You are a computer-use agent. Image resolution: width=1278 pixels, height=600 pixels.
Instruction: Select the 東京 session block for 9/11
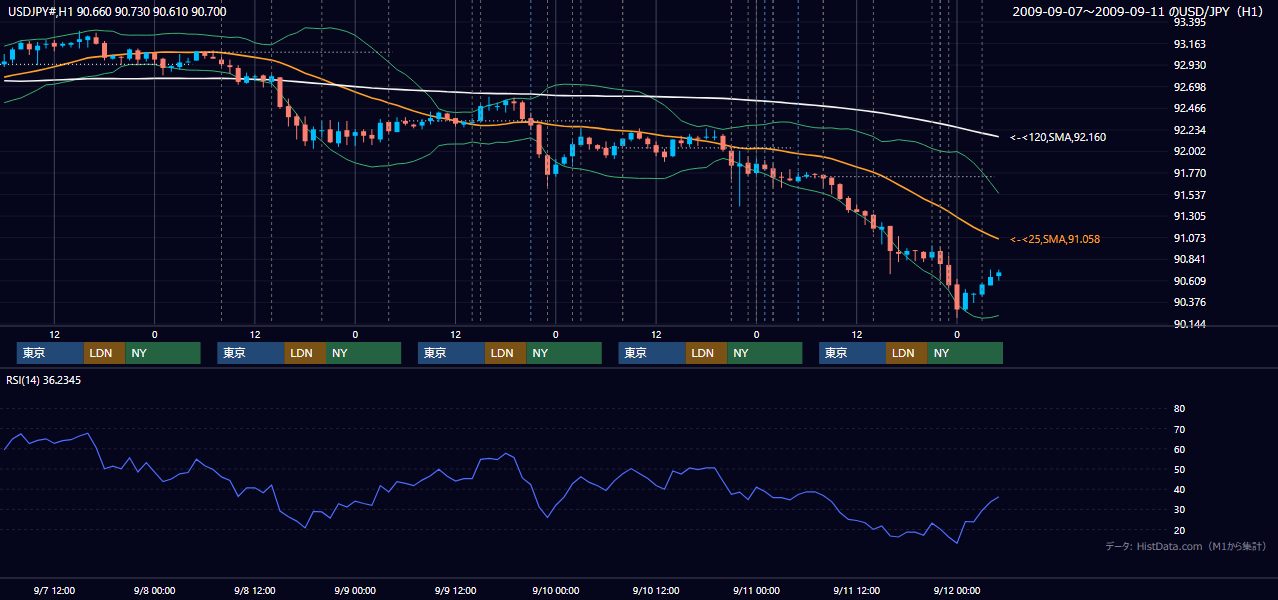pyautogui.click(x=853, y=353)
